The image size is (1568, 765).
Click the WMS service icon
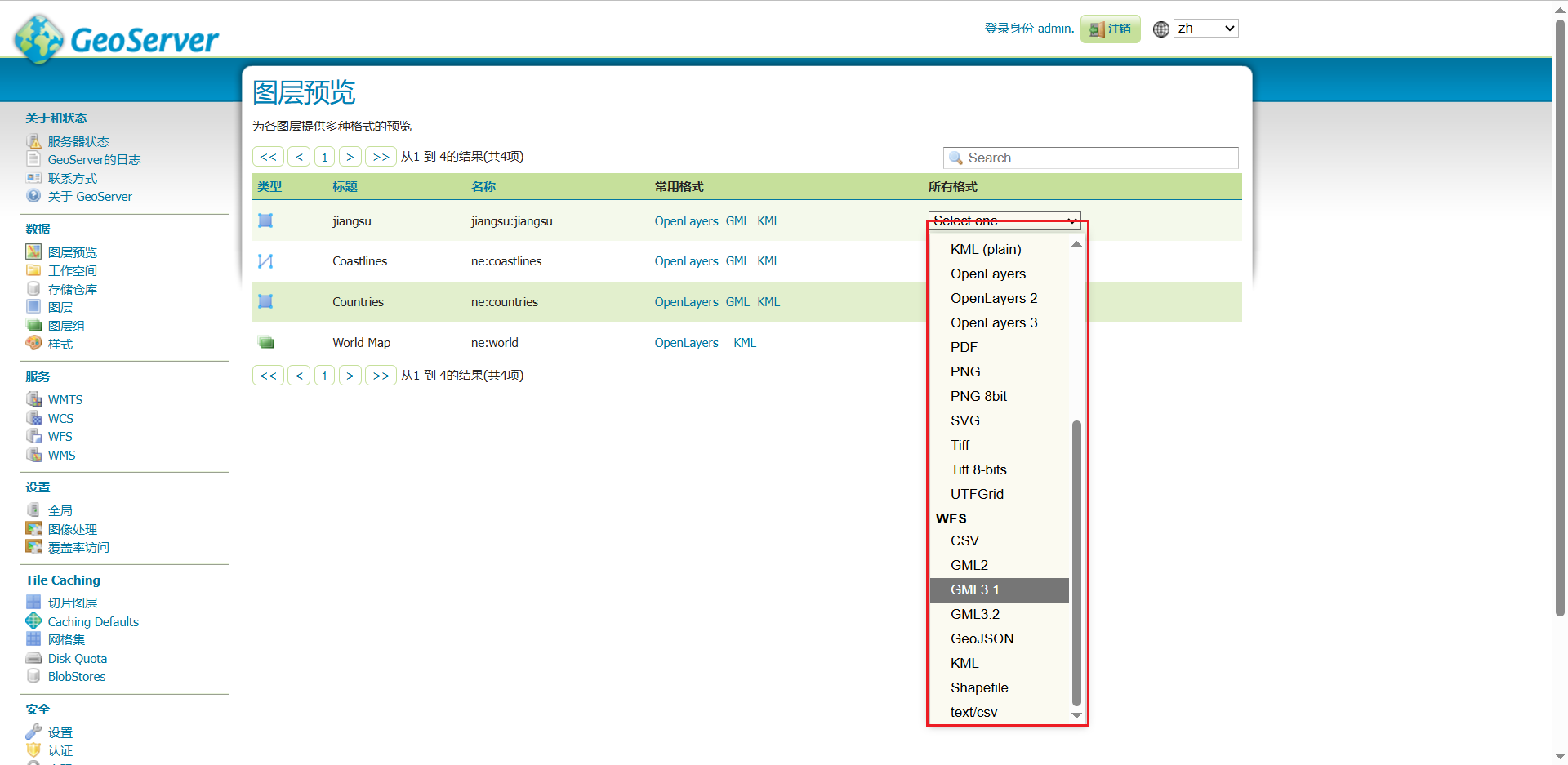pyautogui.click(x=33, y=455)
